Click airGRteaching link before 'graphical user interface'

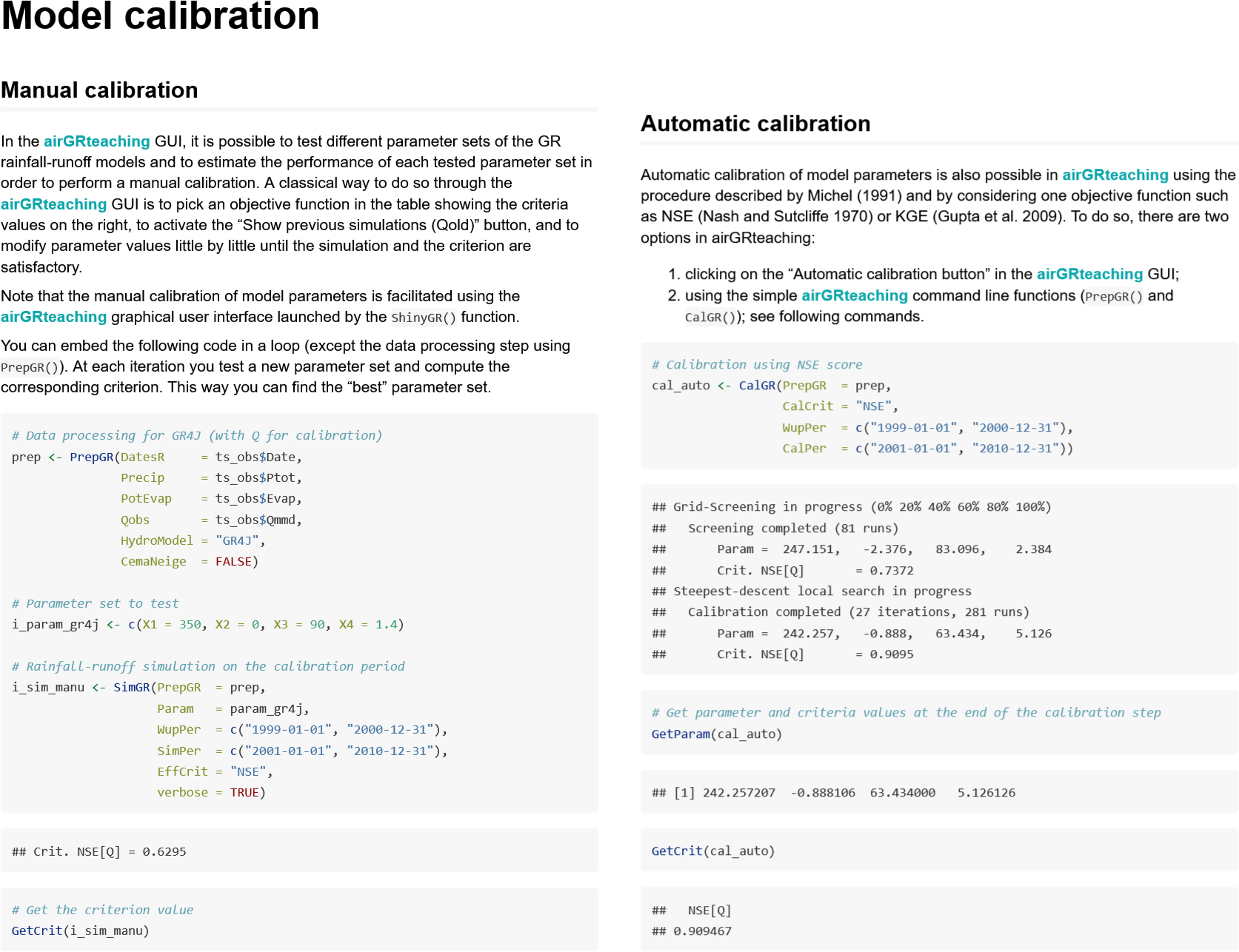click(x=53, y=317)
